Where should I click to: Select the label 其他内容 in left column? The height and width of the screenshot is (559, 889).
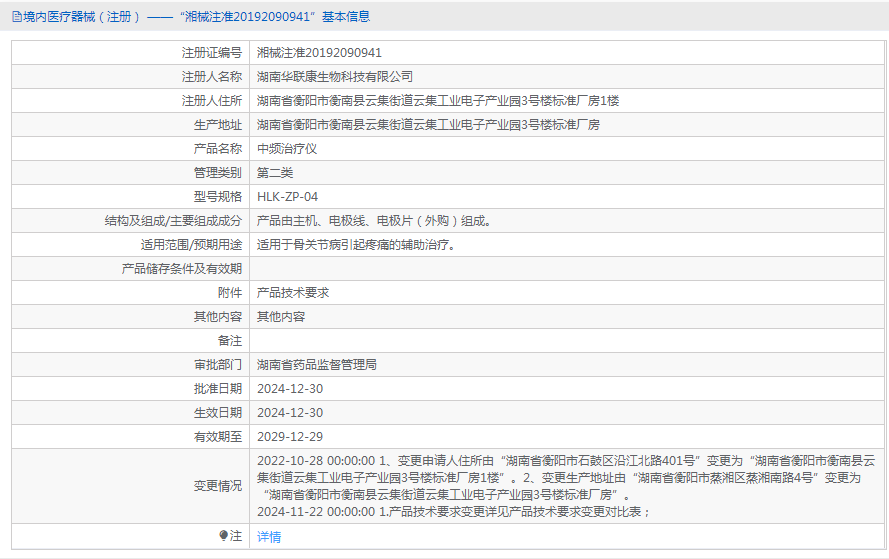218,317
